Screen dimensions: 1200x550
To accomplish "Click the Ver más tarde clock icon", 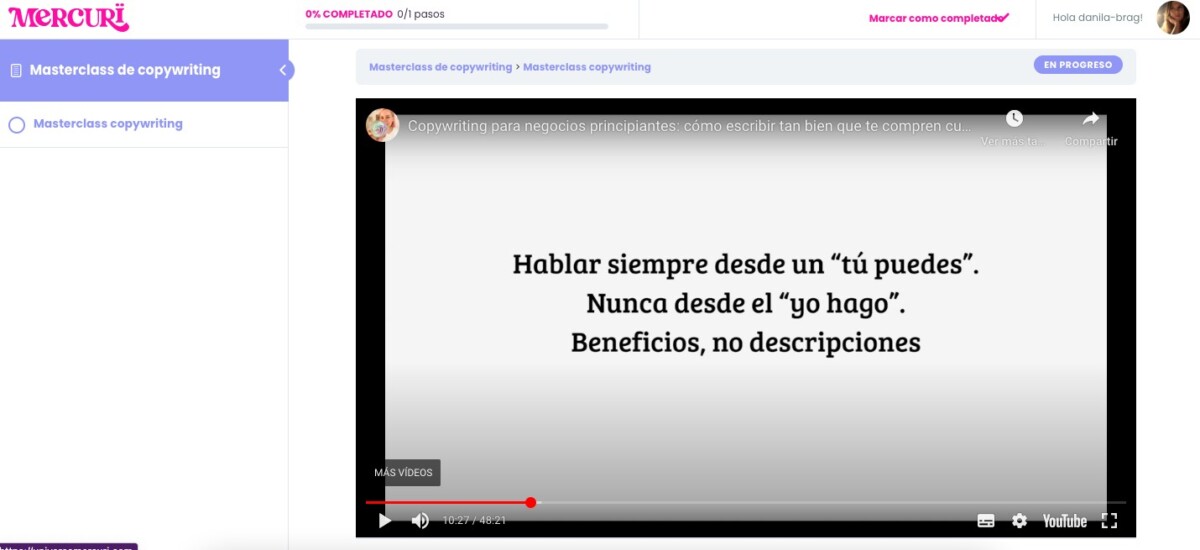I will pyautogui.click(x=1014, y=119).
